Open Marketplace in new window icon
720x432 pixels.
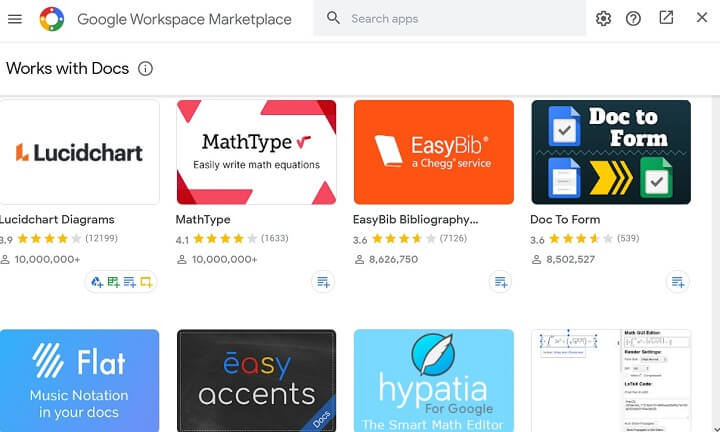(666, 18)
